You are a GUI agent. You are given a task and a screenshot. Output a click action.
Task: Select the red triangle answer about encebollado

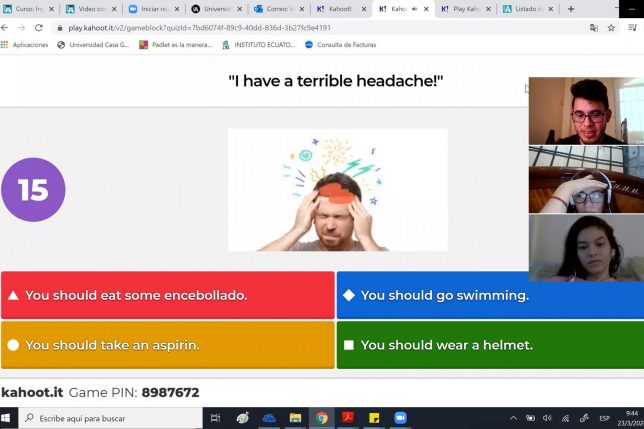pyautogui.click(x=167, y=295)
